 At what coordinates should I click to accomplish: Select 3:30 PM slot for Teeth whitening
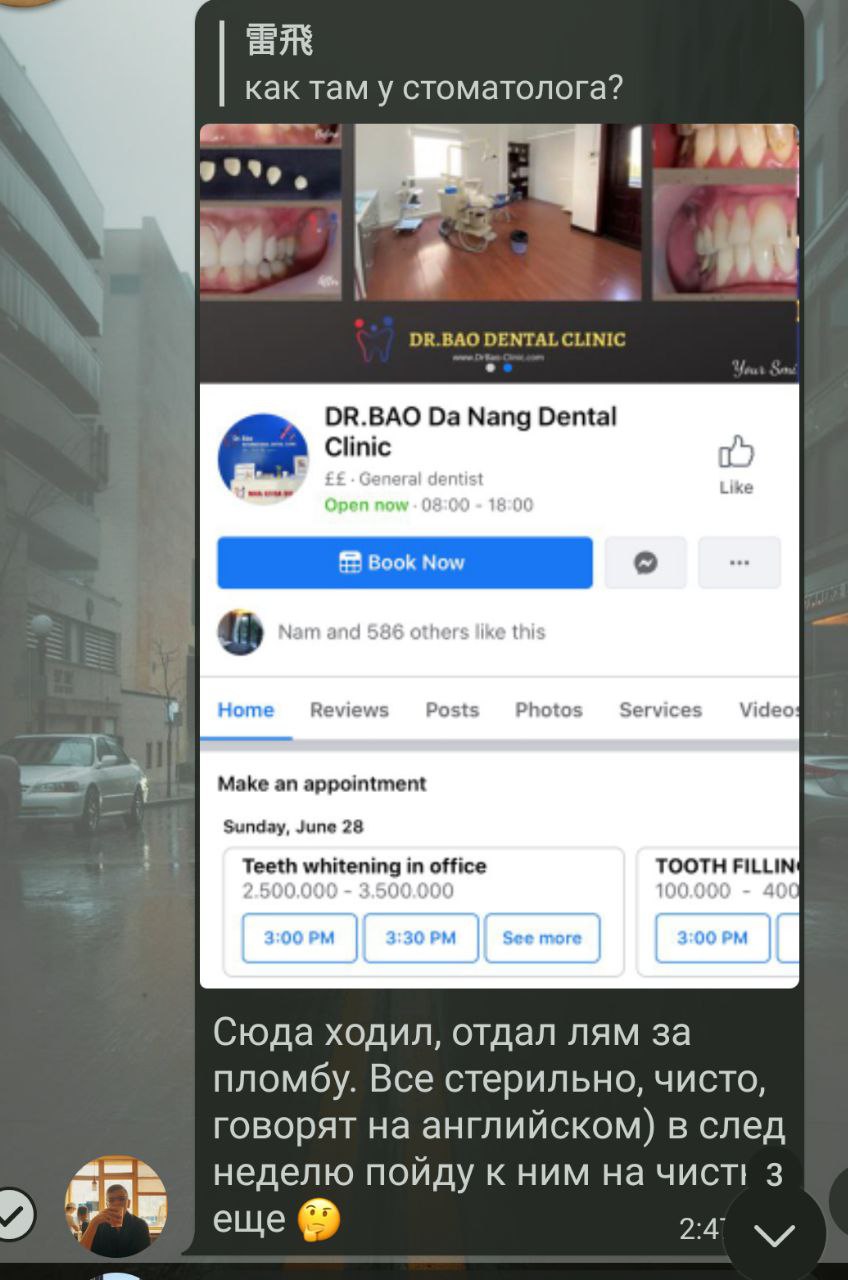coord(421,938)
